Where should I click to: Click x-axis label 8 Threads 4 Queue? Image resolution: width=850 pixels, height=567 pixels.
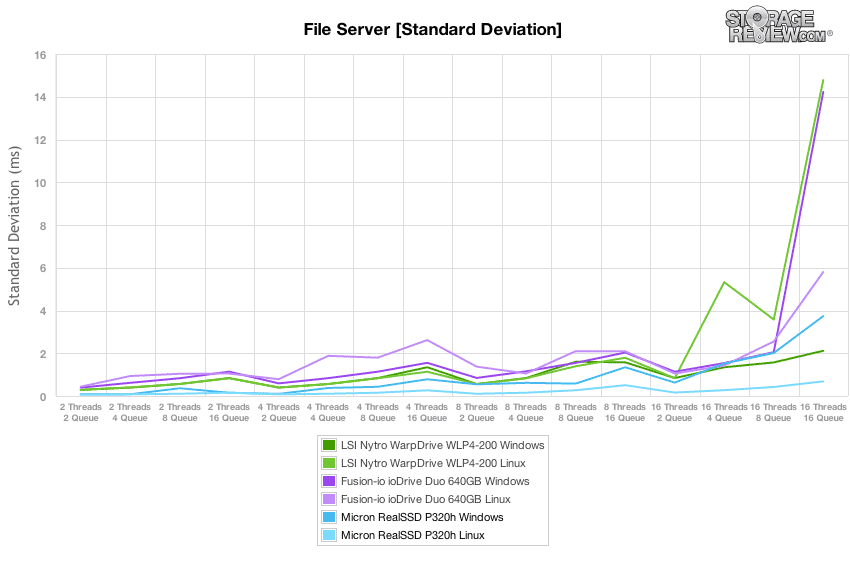[526, 413]
